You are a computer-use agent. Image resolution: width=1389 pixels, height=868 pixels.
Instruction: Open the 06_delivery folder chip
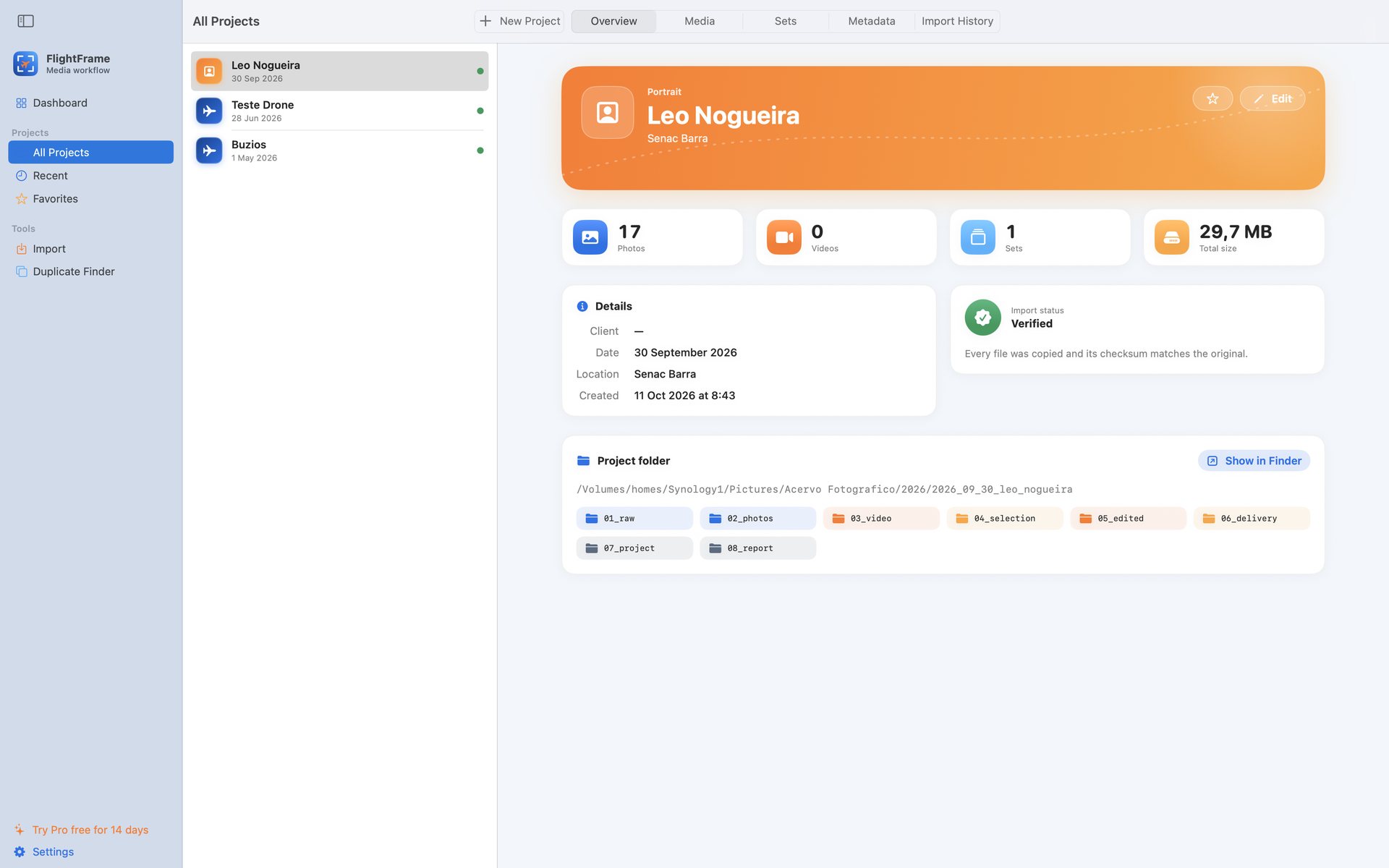1252,519
